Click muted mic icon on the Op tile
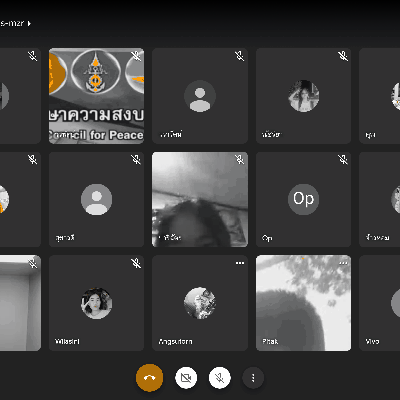Image resolution: width=400 pixels, height=400 pixels. [x=343, y=159]
